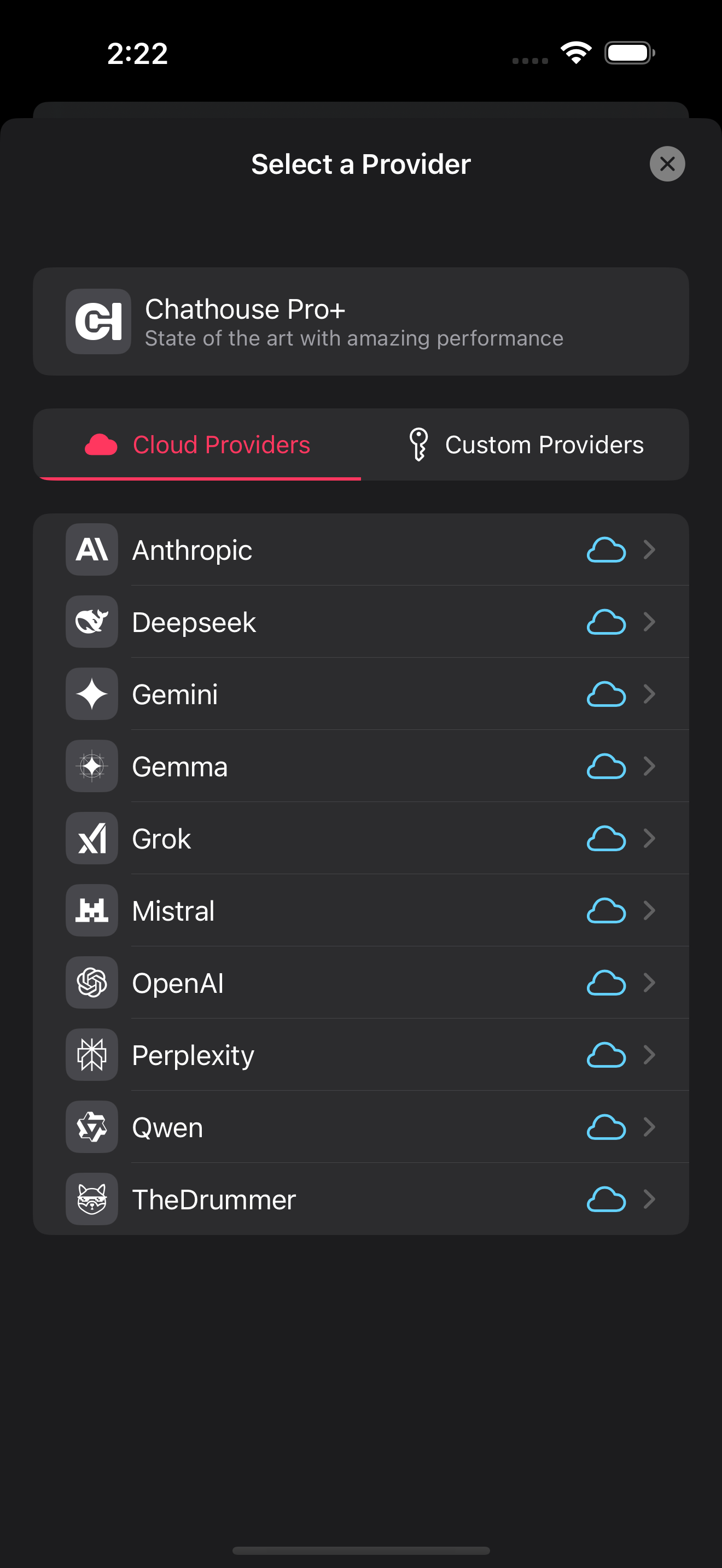This screenshot has width=722, height=1568.
Task: Tap the cloud icon in Anthropic row
Action: point(605,549)
